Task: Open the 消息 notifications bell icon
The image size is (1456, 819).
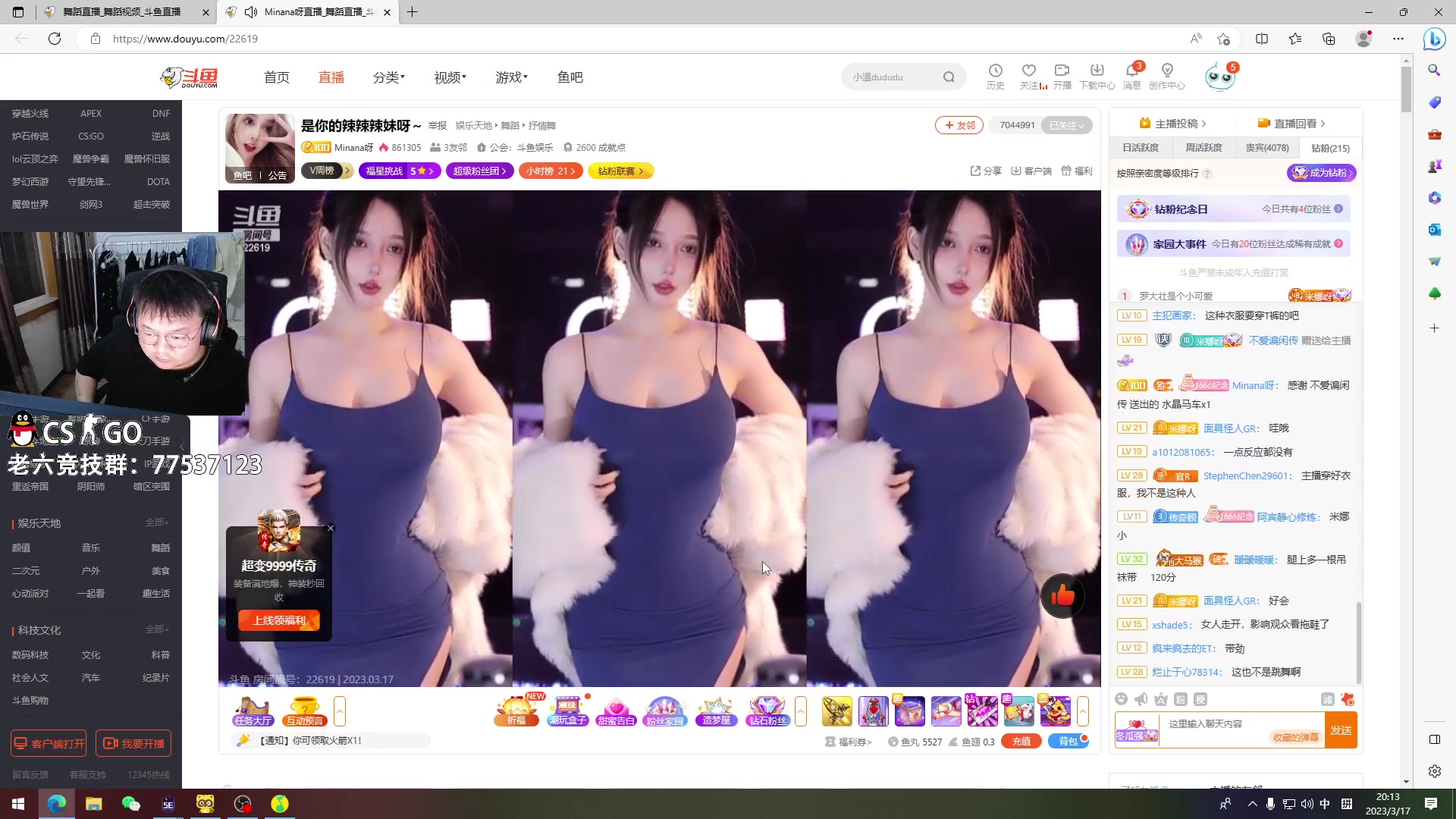Action: point(1131,72)
